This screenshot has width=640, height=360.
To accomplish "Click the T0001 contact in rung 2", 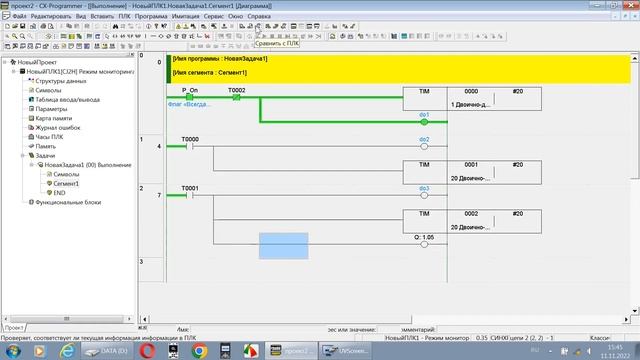I will [x=189, y=195].
